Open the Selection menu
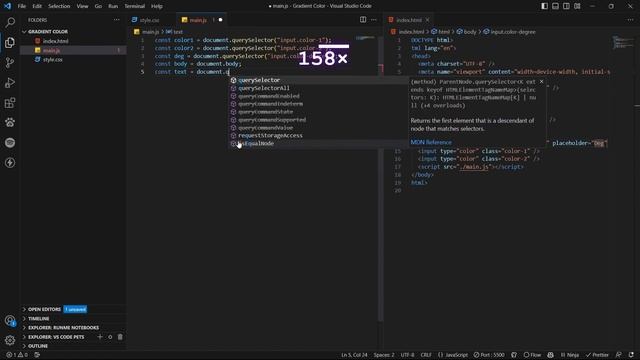This screenshot has height=360, width=640. [x=59, y=6]
